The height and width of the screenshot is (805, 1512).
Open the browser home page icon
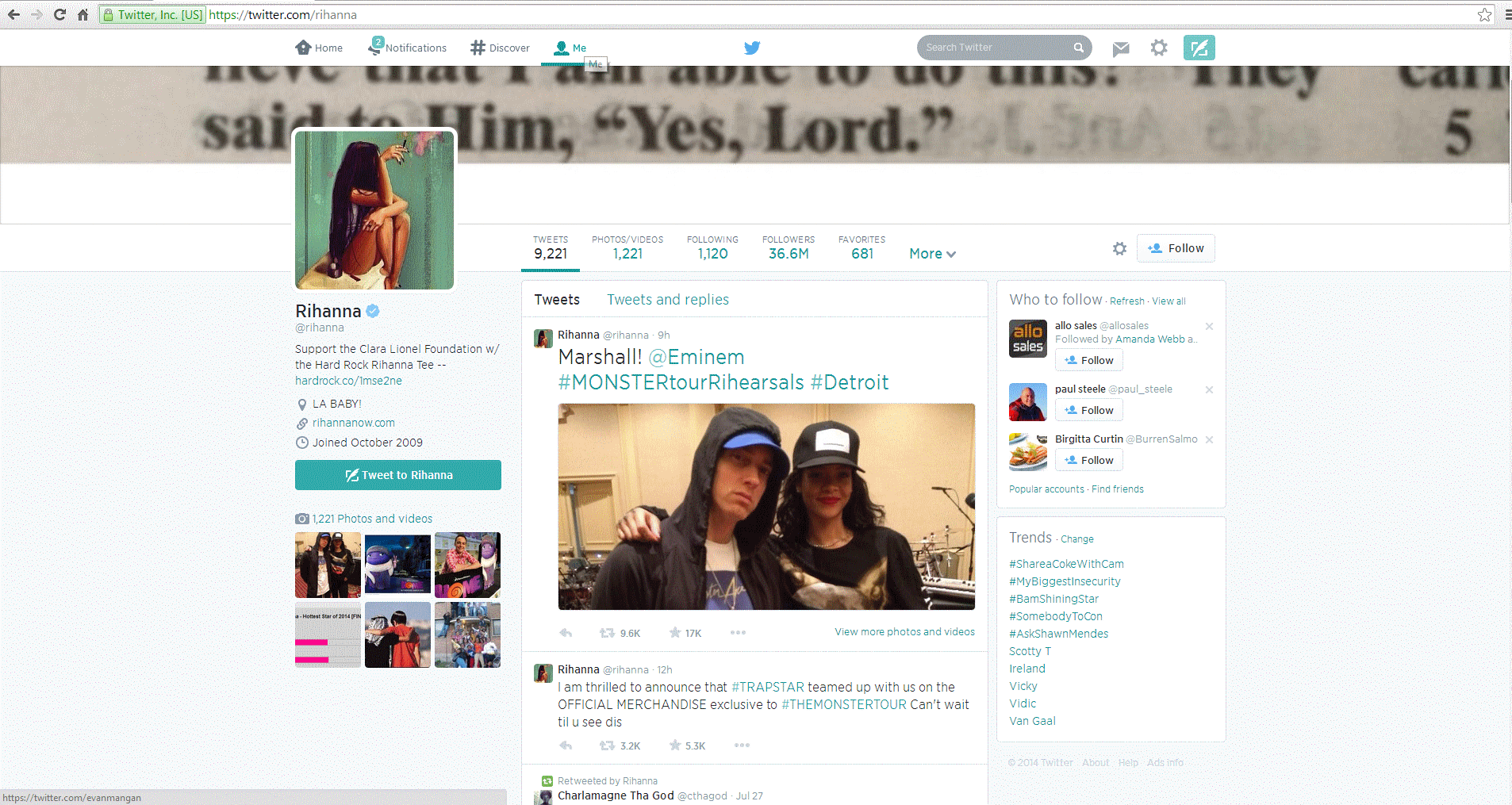[83, 14]
